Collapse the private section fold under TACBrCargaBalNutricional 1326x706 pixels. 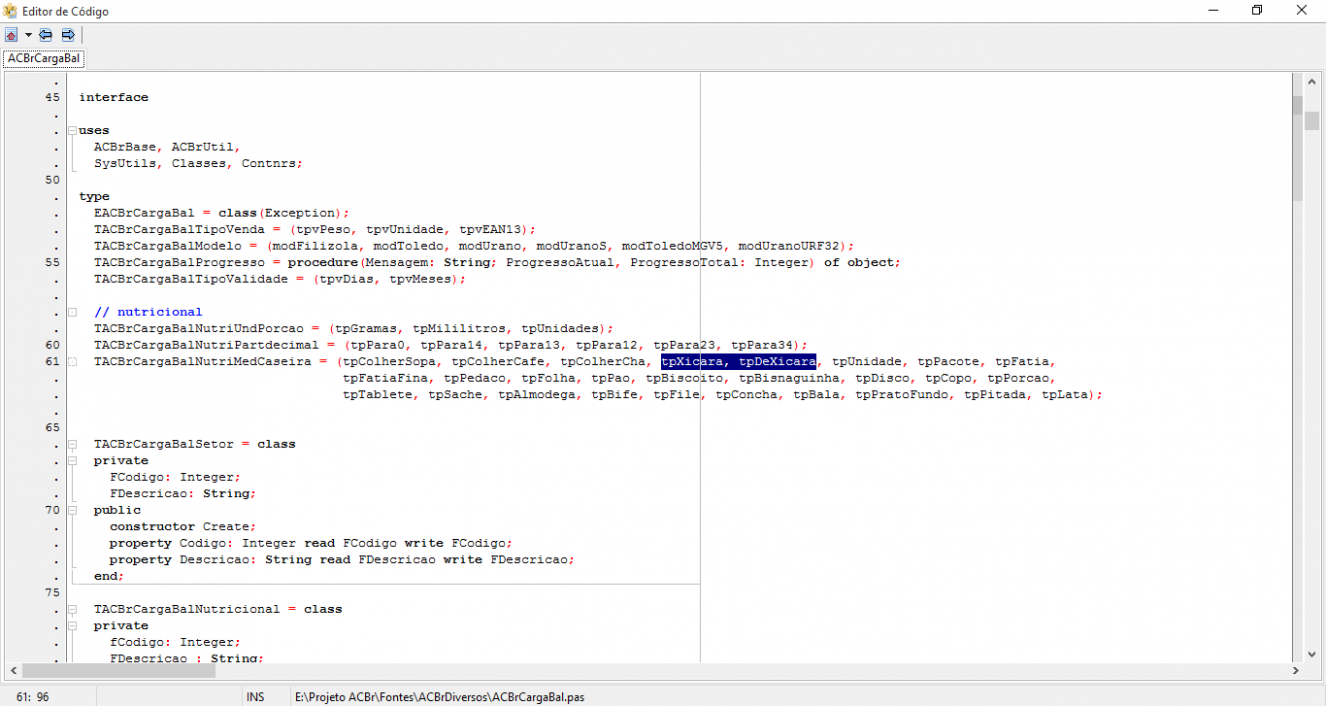tap(72, 625)
